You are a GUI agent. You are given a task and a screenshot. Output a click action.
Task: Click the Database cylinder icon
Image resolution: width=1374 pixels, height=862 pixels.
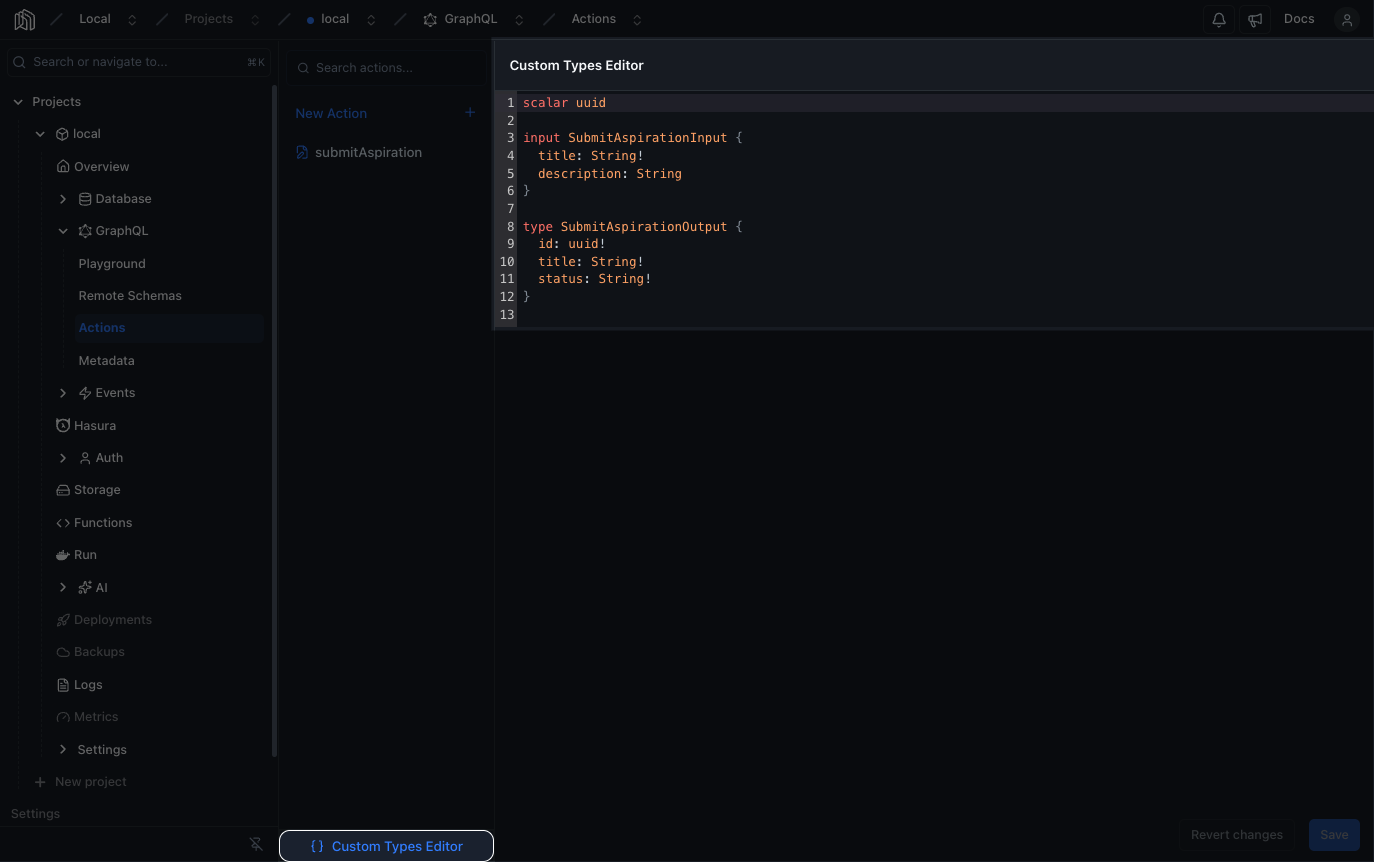coord(85,199)
